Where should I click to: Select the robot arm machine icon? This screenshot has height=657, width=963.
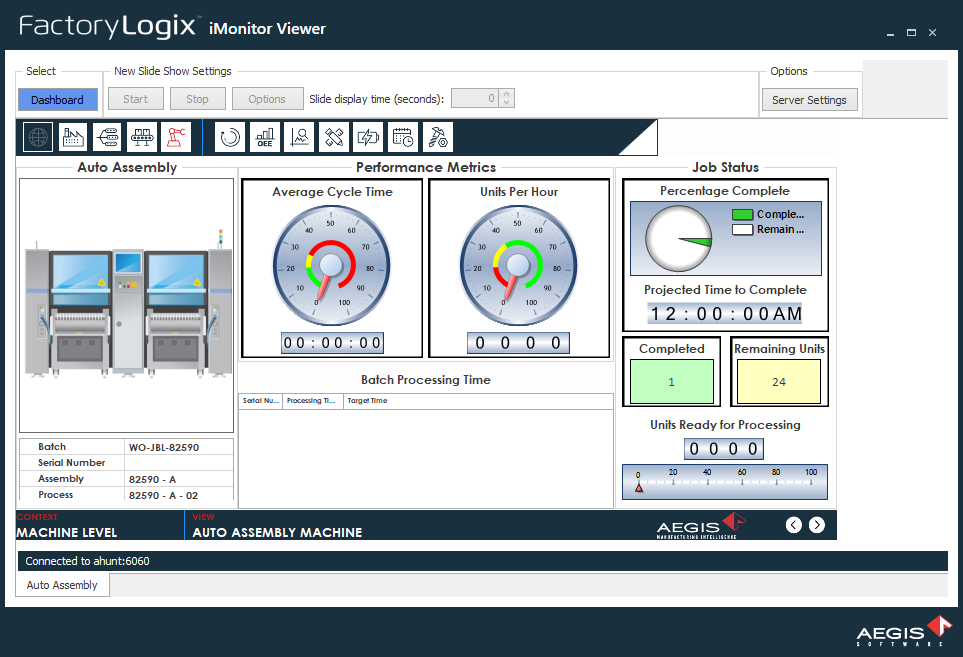click(x=176, y=137)
